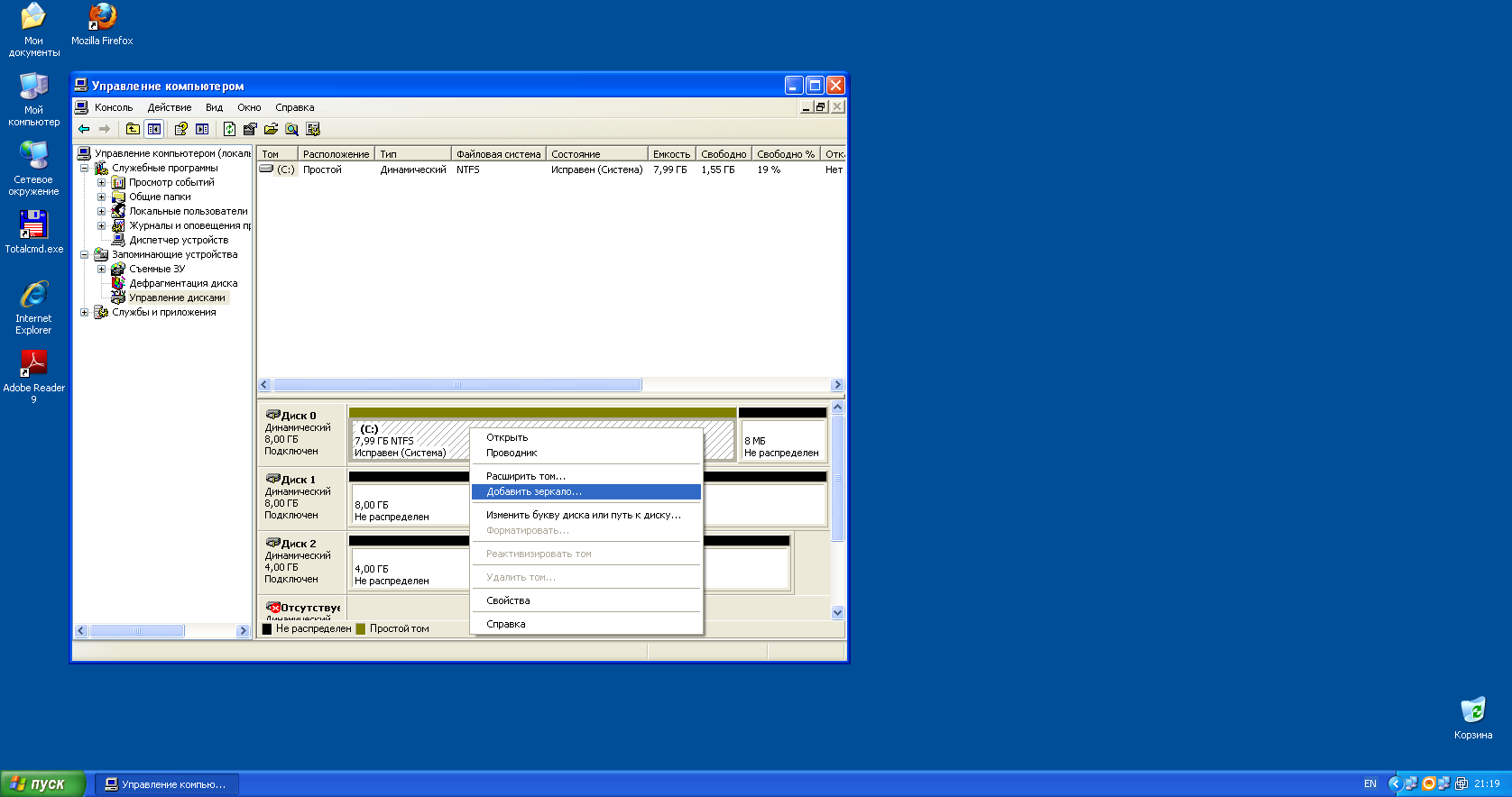The image size is (1512, 797).
Task: Click the Back arrow toolbar icon
Action: 84,129
